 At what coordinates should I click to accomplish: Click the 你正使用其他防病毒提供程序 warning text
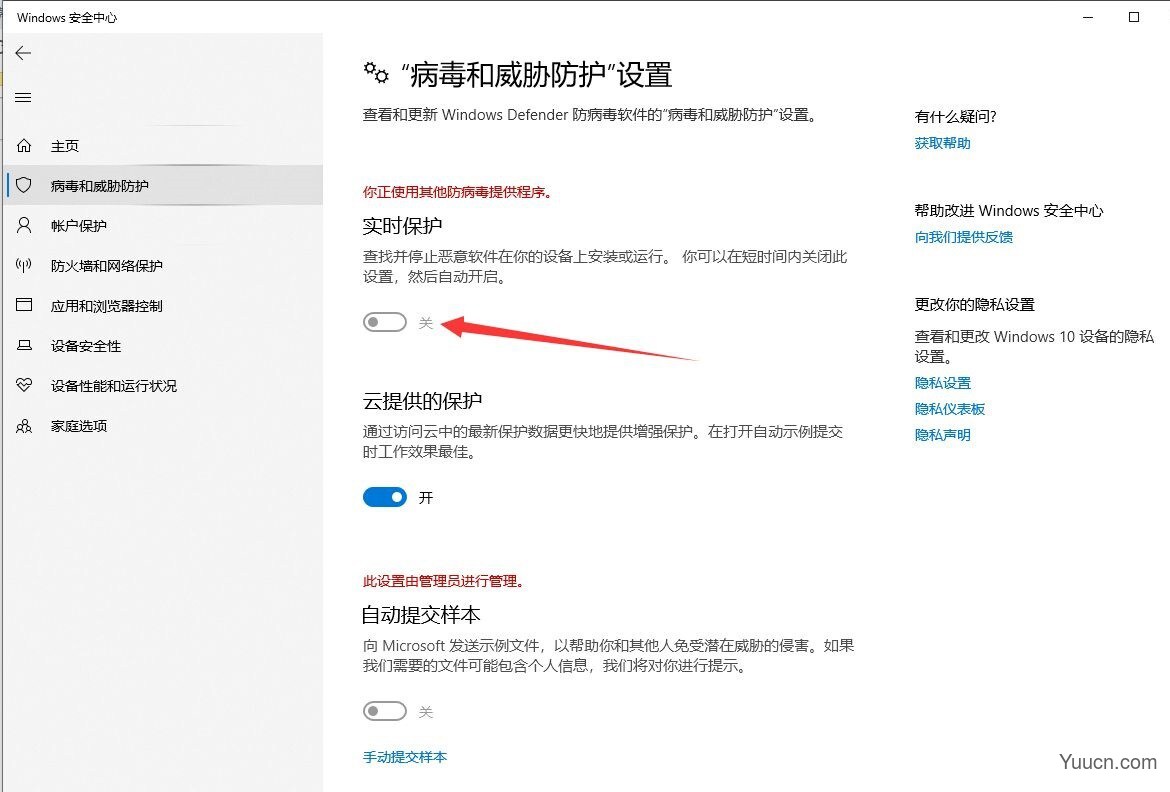[457, 193]
